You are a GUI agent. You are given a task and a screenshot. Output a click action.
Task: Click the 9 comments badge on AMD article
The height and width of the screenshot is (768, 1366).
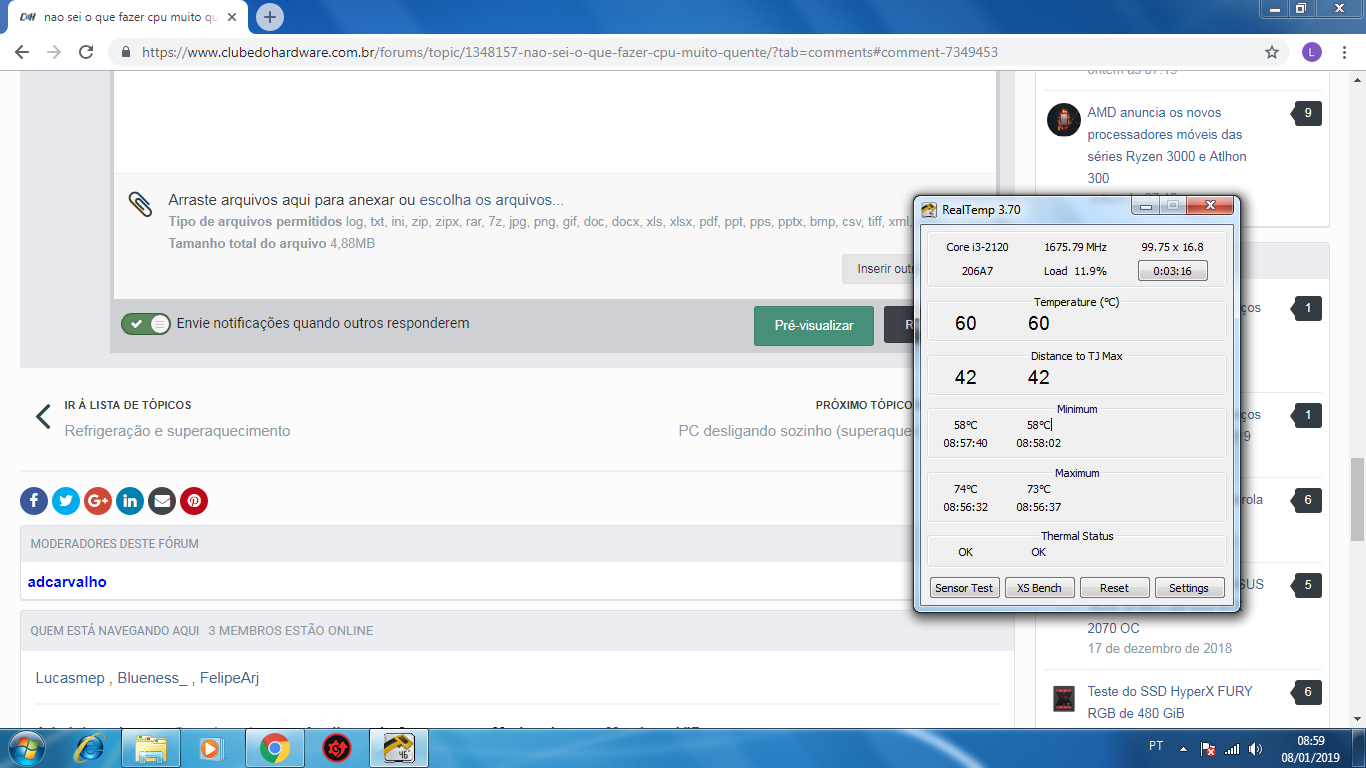(x=1307, y=114)
